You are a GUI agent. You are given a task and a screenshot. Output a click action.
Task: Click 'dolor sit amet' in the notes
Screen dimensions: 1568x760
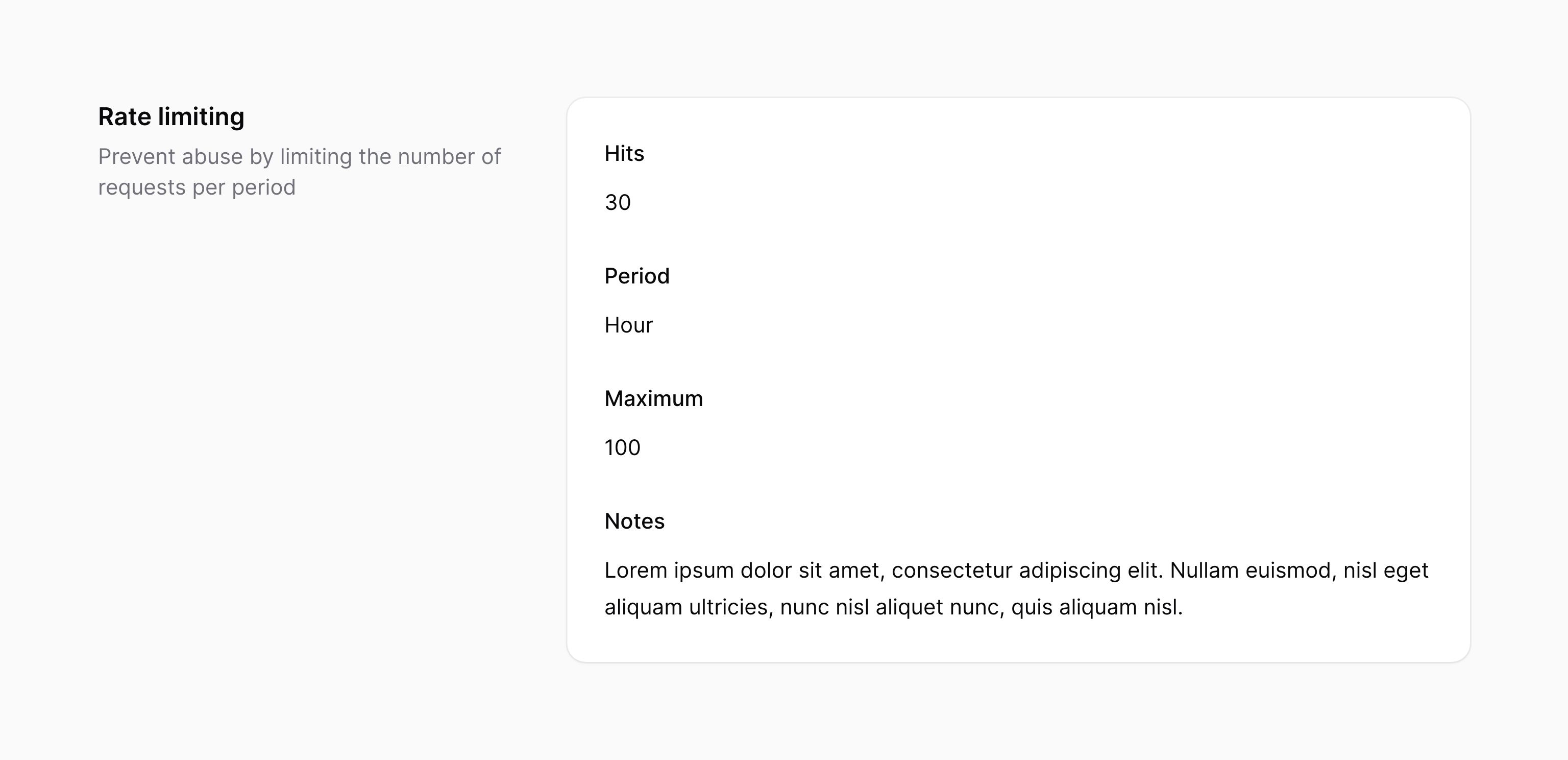coord(813,571)
